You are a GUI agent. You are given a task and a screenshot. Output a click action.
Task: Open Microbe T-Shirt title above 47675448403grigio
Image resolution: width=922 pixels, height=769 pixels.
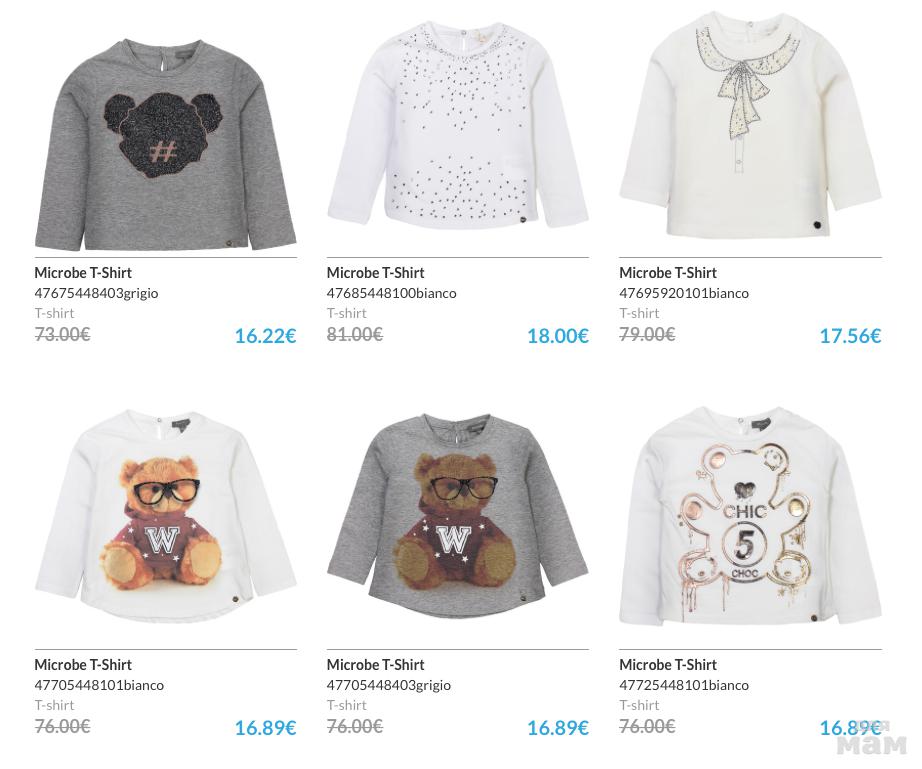point(83,272)
